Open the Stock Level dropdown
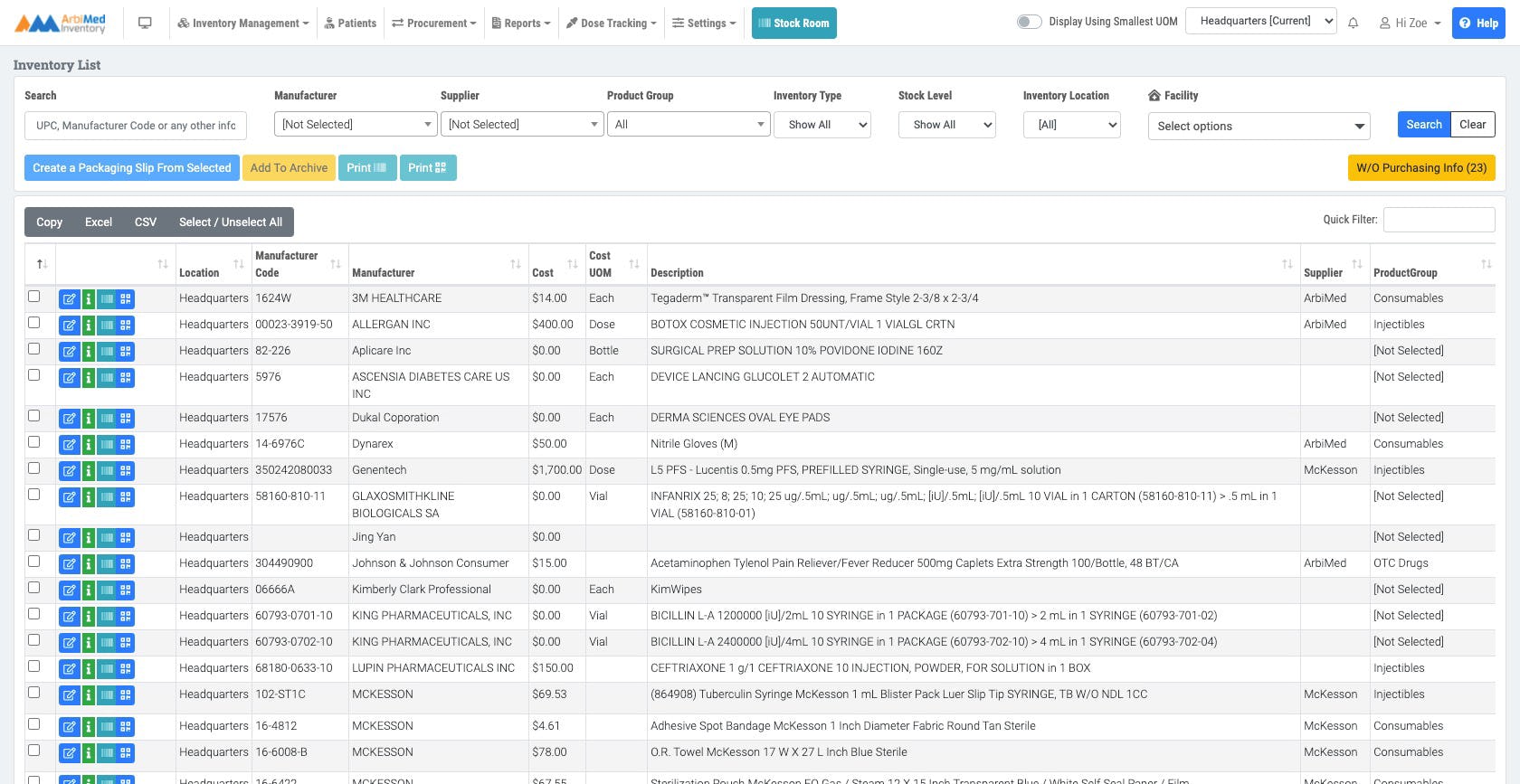The width and height of the screenshot is (1520, 784). tap(947, 125)
